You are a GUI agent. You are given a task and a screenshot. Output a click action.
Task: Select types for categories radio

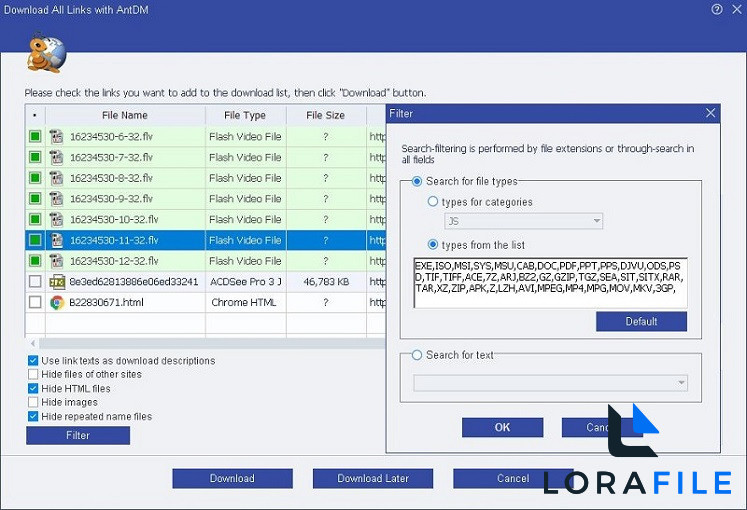coord(433,201)
